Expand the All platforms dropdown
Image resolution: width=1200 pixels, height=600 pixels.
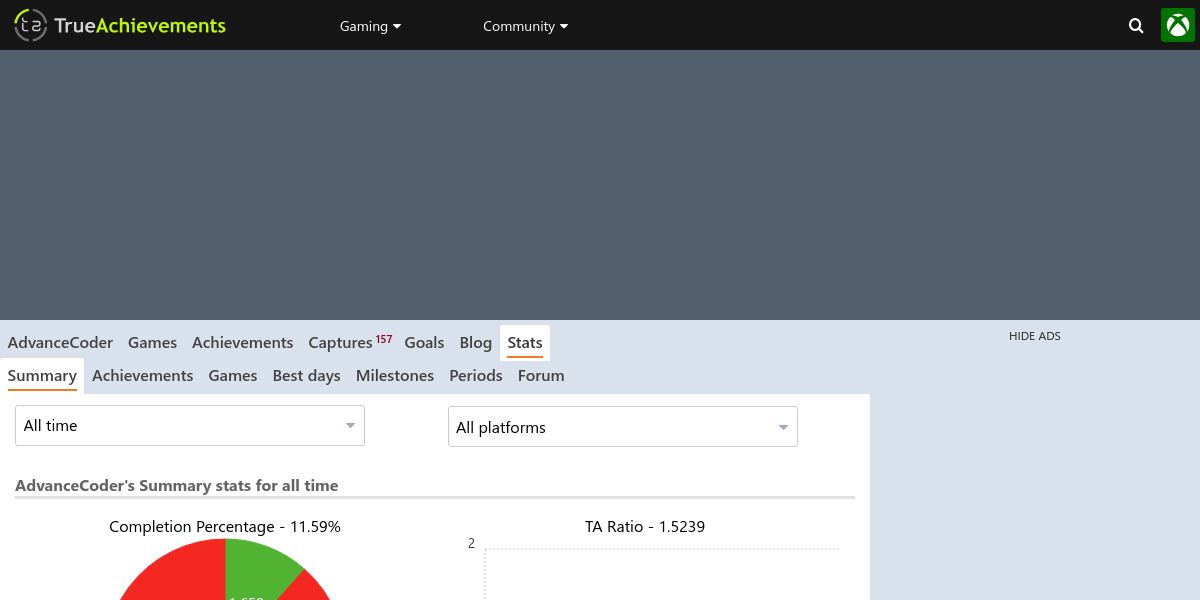coord(623,427)
